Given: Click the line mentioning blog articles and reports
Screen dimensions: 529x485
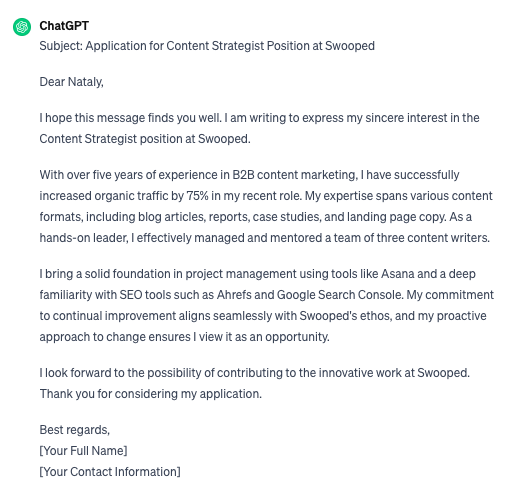Looking at the screenshot, I should point(255,217).
